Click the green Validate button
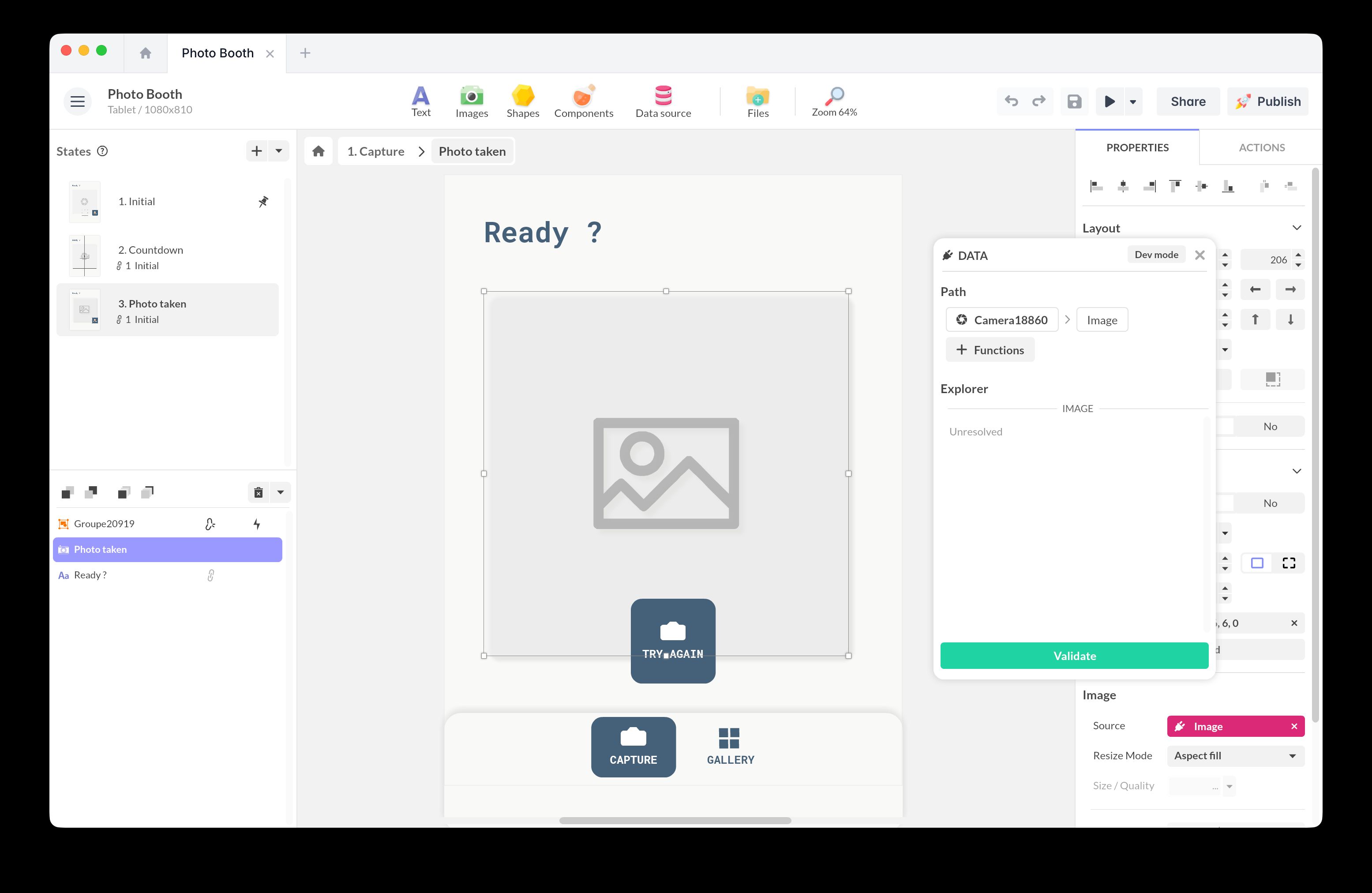This screenshot has height=893, width=1372. click(1075, 656)
